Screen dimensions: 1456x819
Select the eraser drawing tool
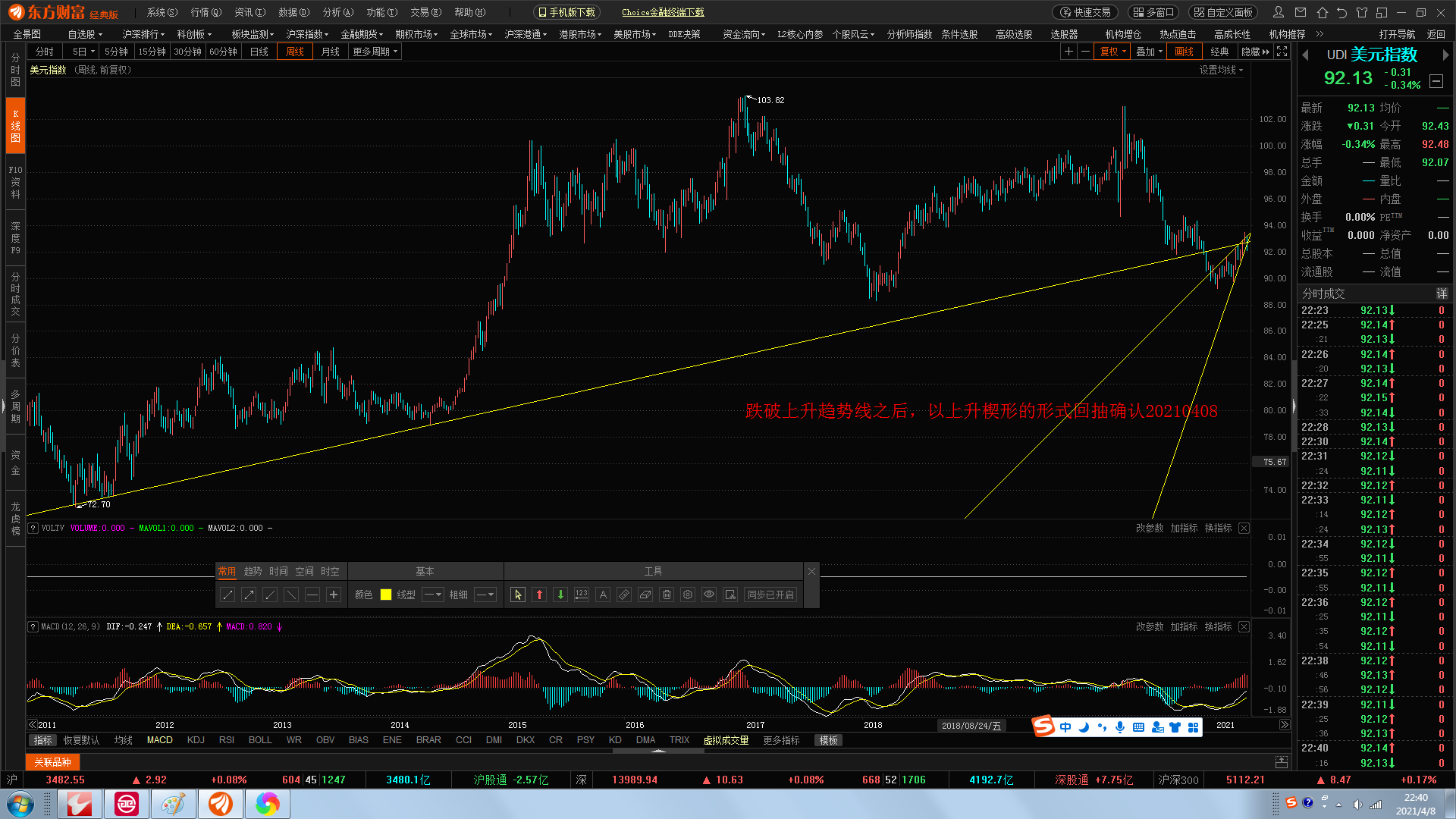(645, 595)
